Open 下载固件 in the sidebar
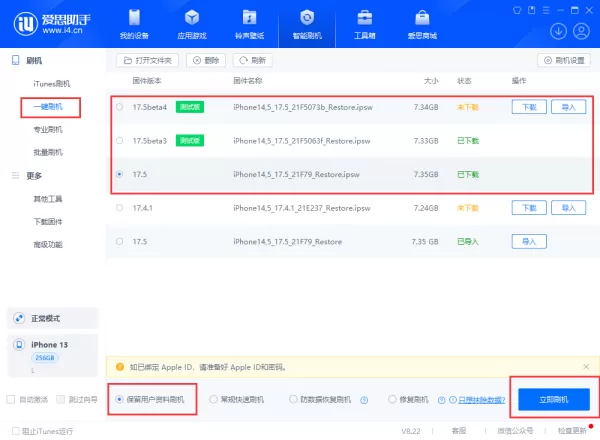This screenshot has height=440, width=600. tap(48, 222)
